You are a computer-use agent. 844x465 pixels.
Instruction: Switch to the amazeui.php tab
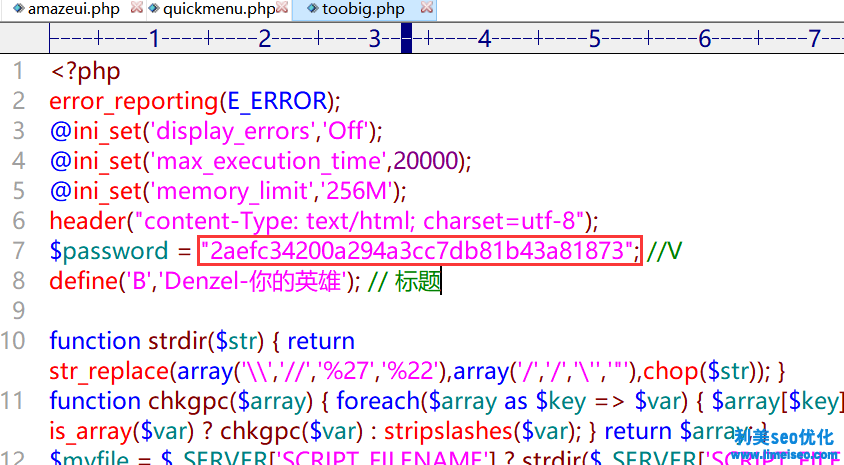click(x=73, y=9)
